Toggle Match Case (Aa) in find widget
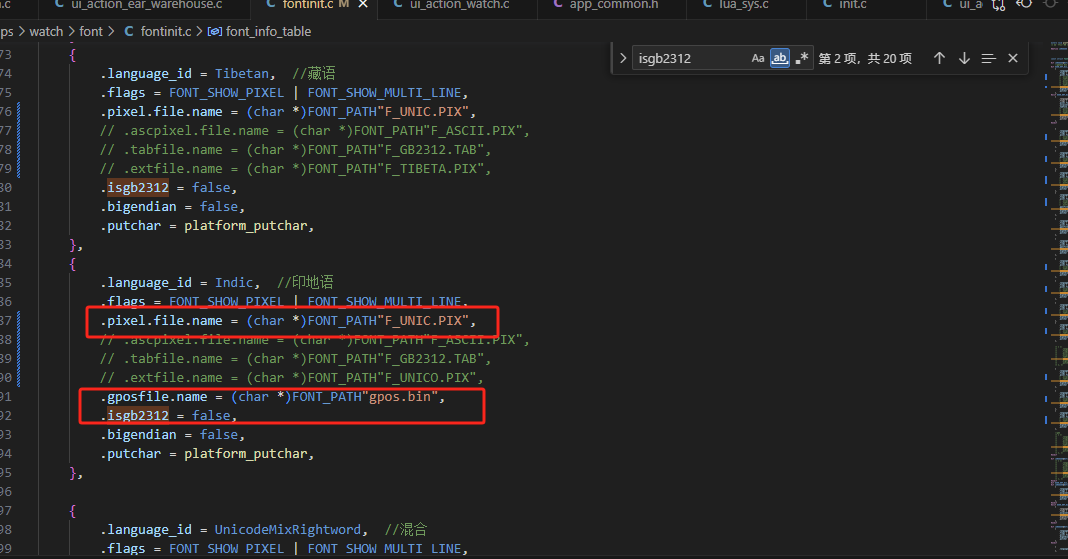This screenshot has width=1068, height=559. pyautogui.click(x=757, y=59)
